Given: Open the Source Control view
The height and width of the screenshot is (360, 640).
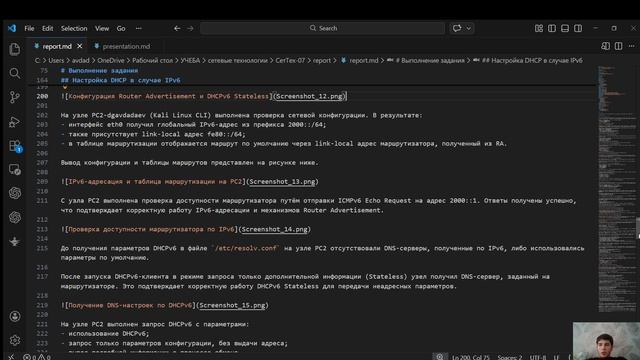Looking at the screenshot, I should pos(15,97).
